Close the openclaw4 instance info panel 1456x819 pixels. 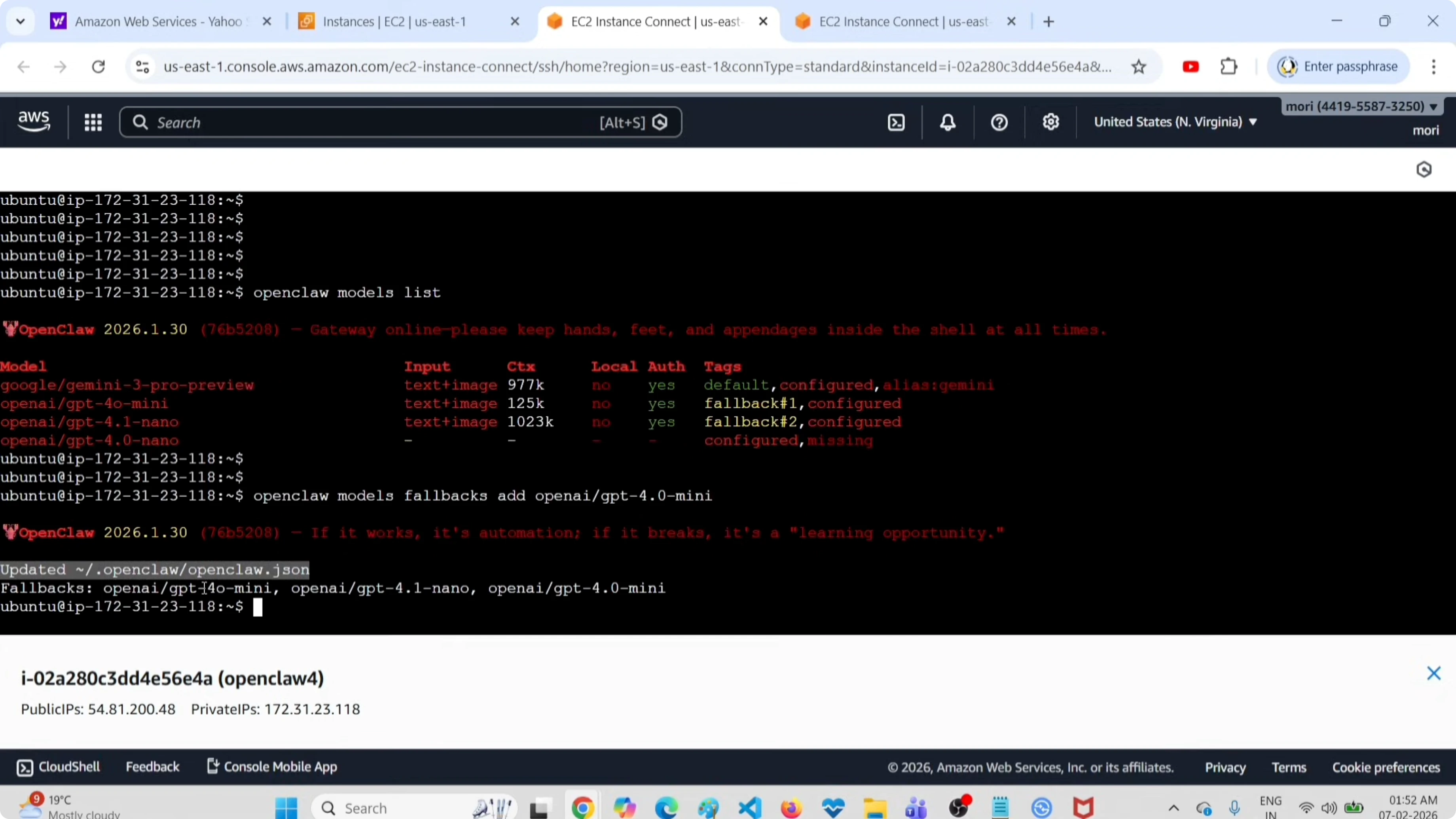(1434, 673)
